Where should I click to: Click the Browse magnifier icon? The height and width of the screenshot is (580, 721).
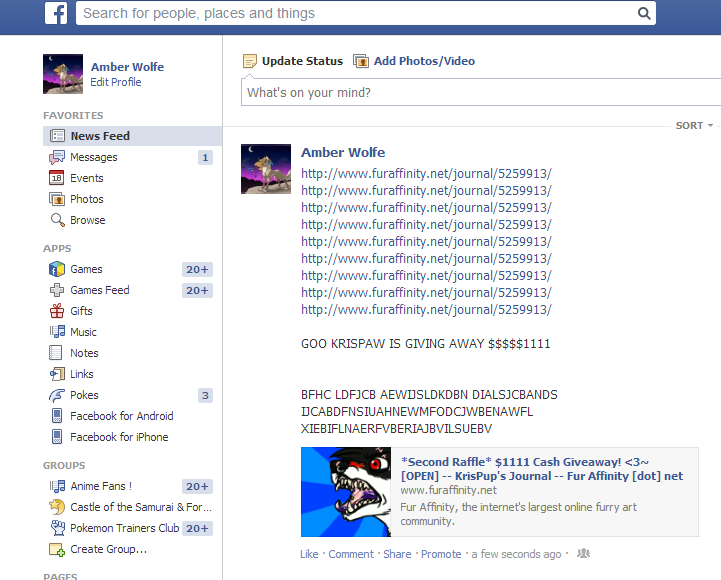point(57,220)
